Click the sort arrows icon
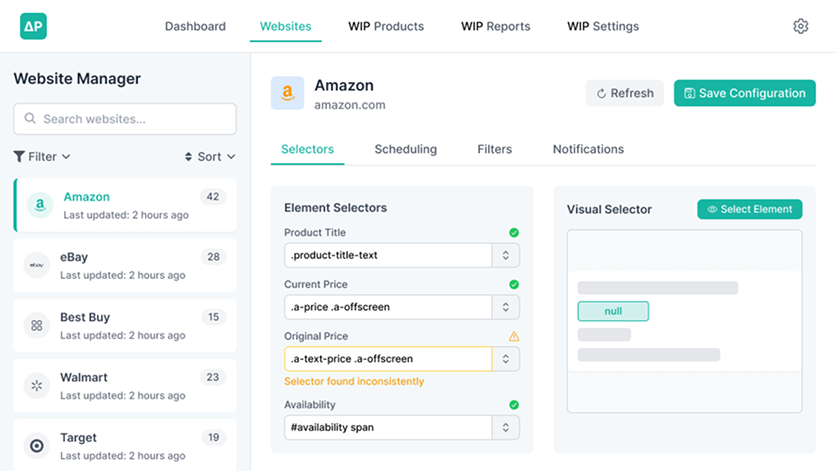Screen dimensions: 836x471 (x=188, y=156)
